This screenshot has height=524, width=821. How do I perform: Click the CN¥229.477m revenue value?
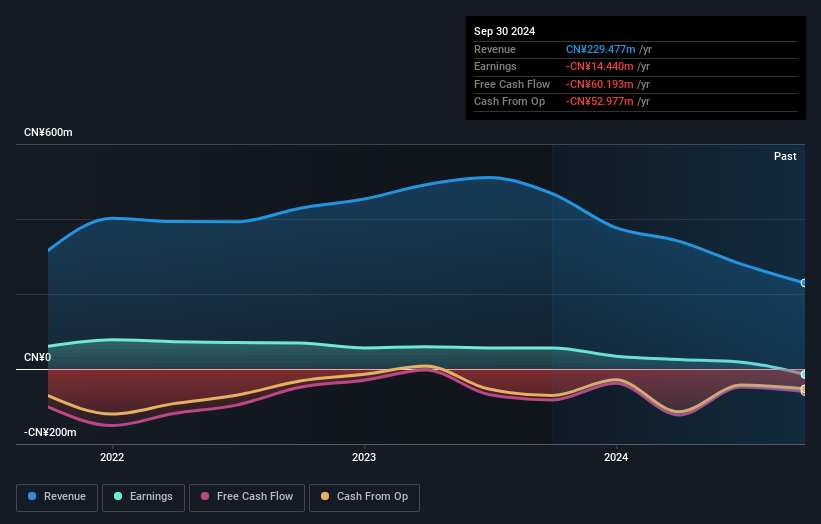pyautogui.click(x=601, y=49)
